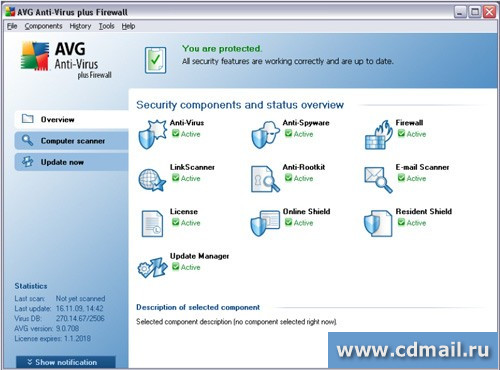Select the Online Shield component label
Image resolution: width=500 pixels, height=370 pixels.
pos(306,211)
